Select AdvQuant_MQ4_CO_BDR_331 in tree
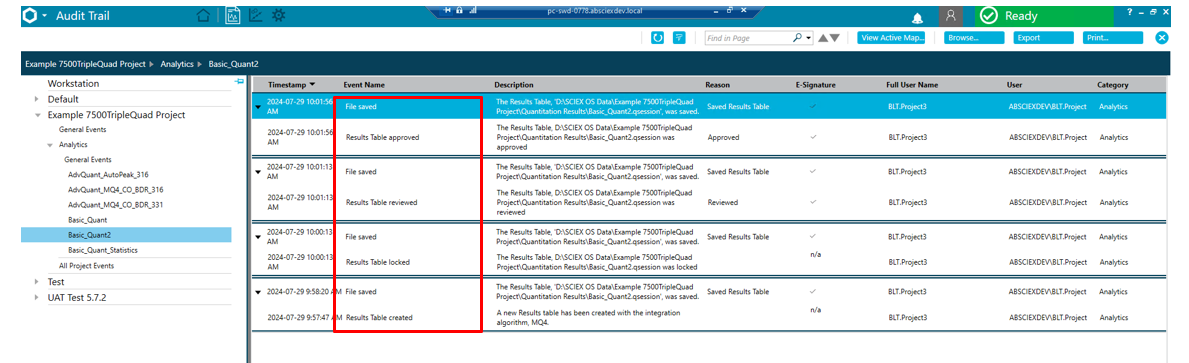 [x=116, y=205]
